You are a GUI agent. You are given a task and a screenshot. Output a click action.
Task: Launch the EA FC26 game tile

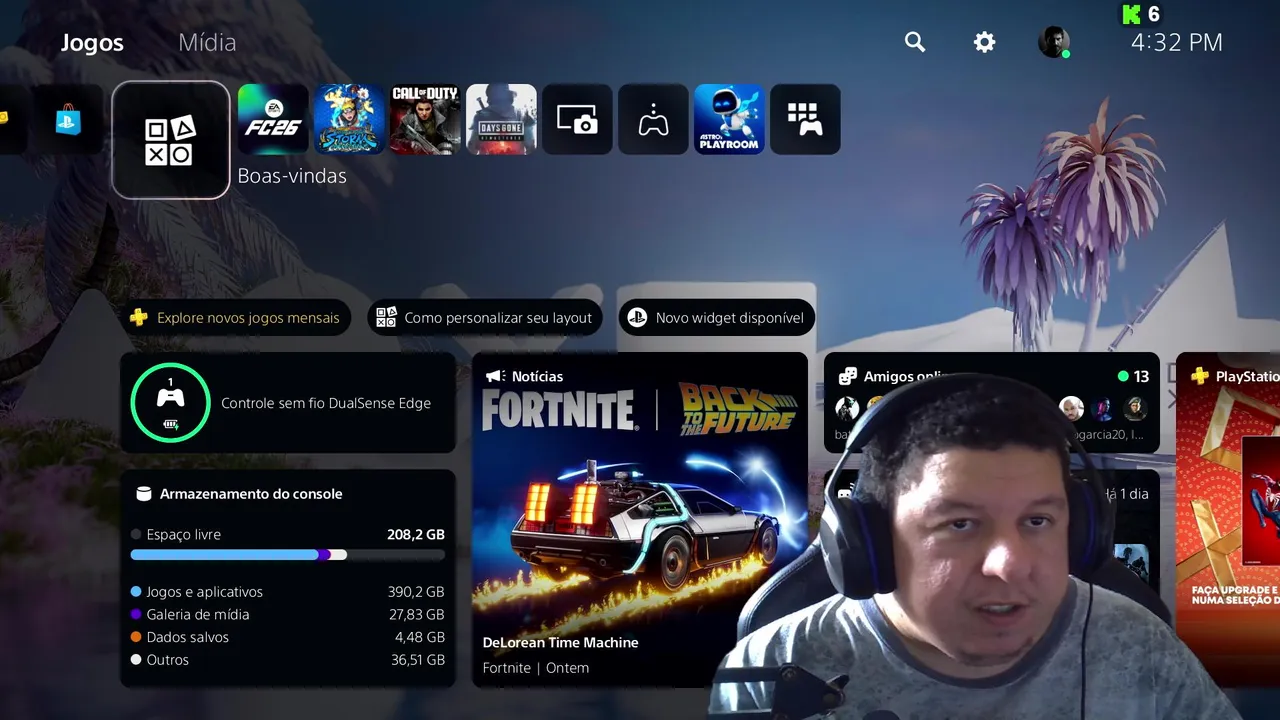(273, 119)
